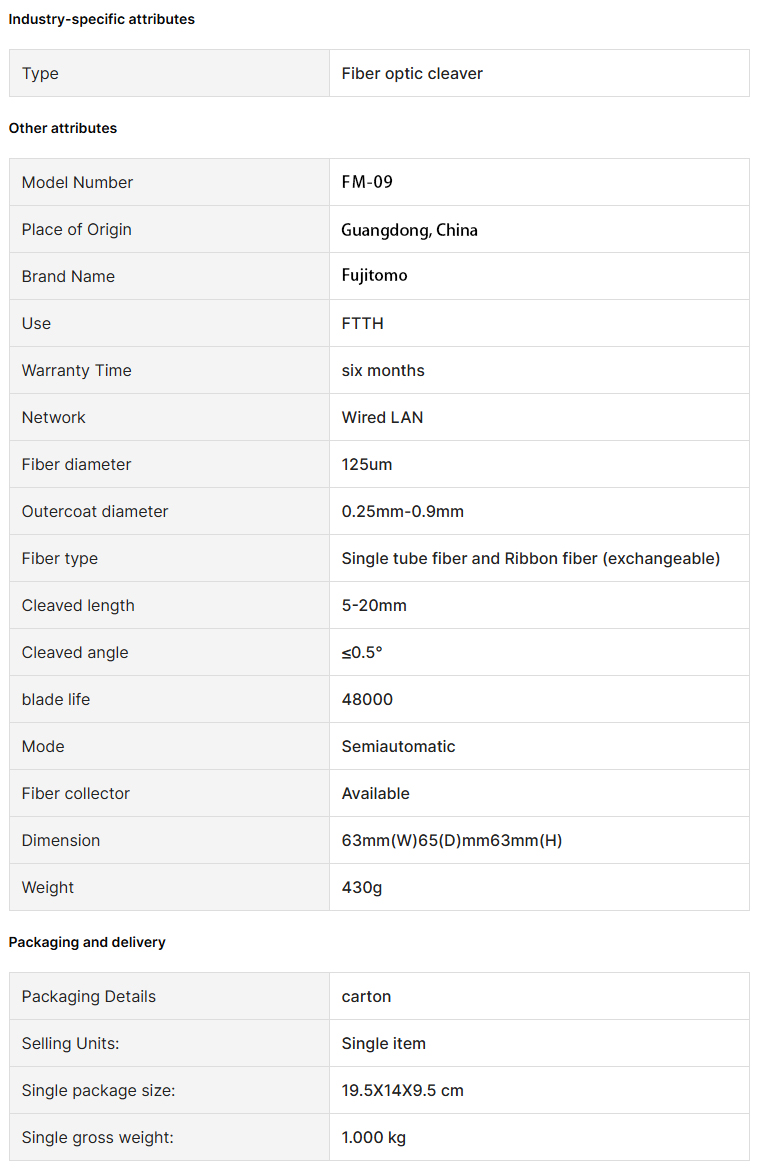Click the 'Packaging and delivery' heading
The image size is (757, 1169).
coord(87,942)
